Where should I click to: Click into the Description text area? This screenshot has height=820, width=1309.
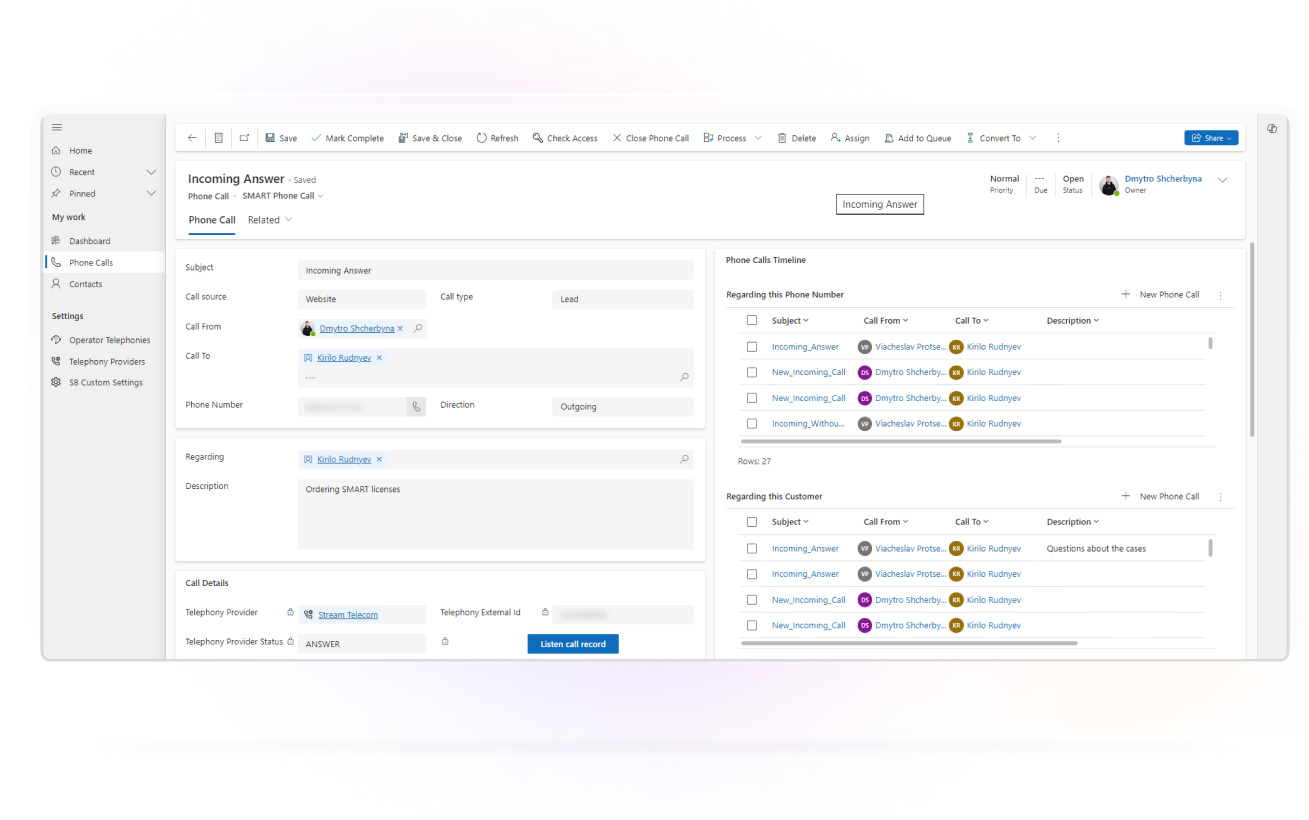point(495,514)
